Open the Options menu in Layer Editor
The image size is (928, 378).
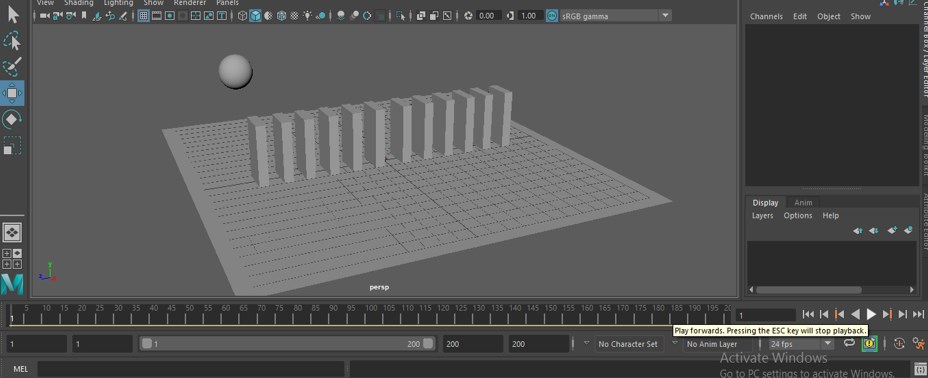click(798, 216)
